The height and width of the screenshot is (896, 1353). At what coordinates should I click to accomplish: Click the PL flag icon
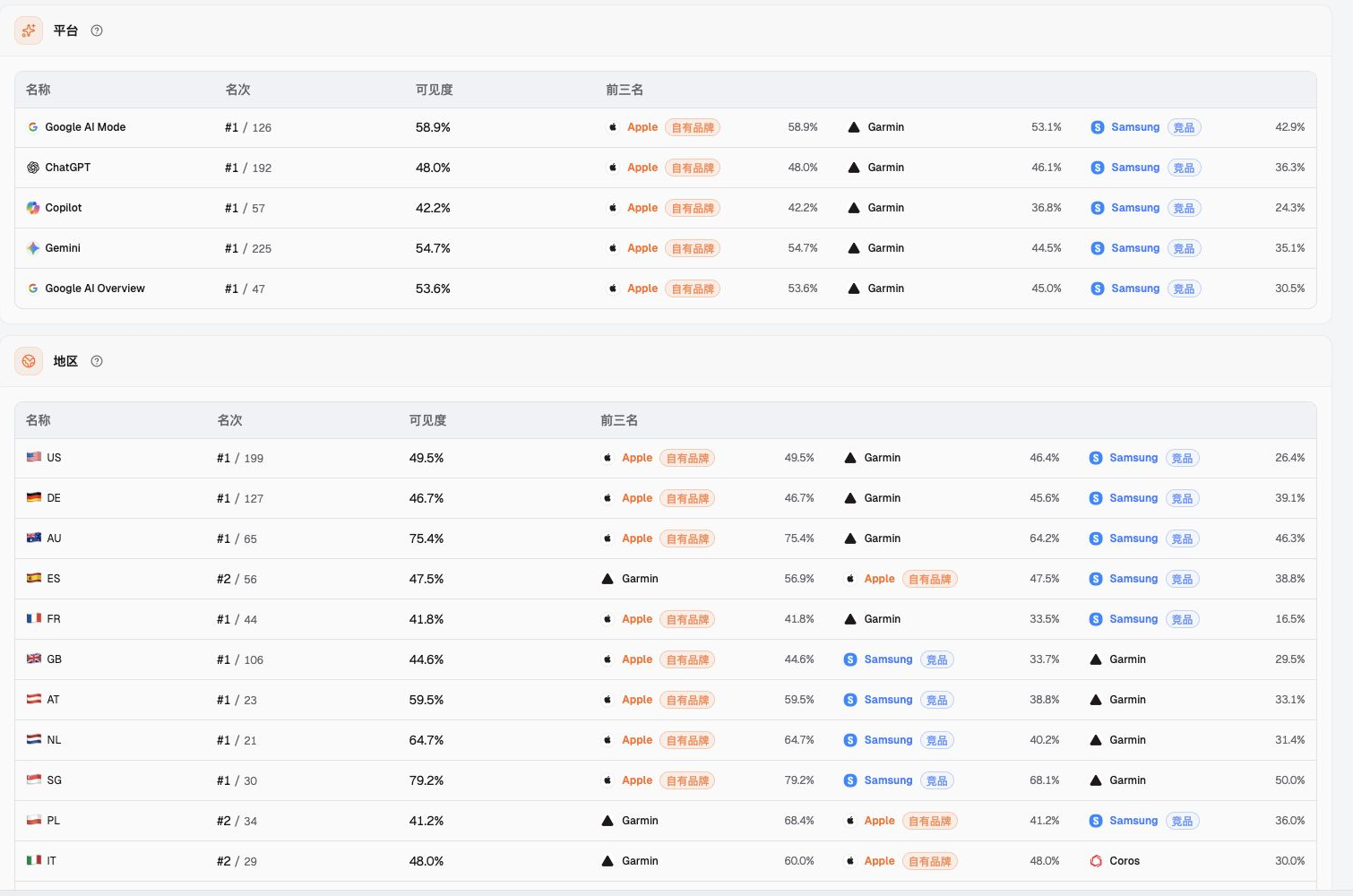tap(34, 820)
